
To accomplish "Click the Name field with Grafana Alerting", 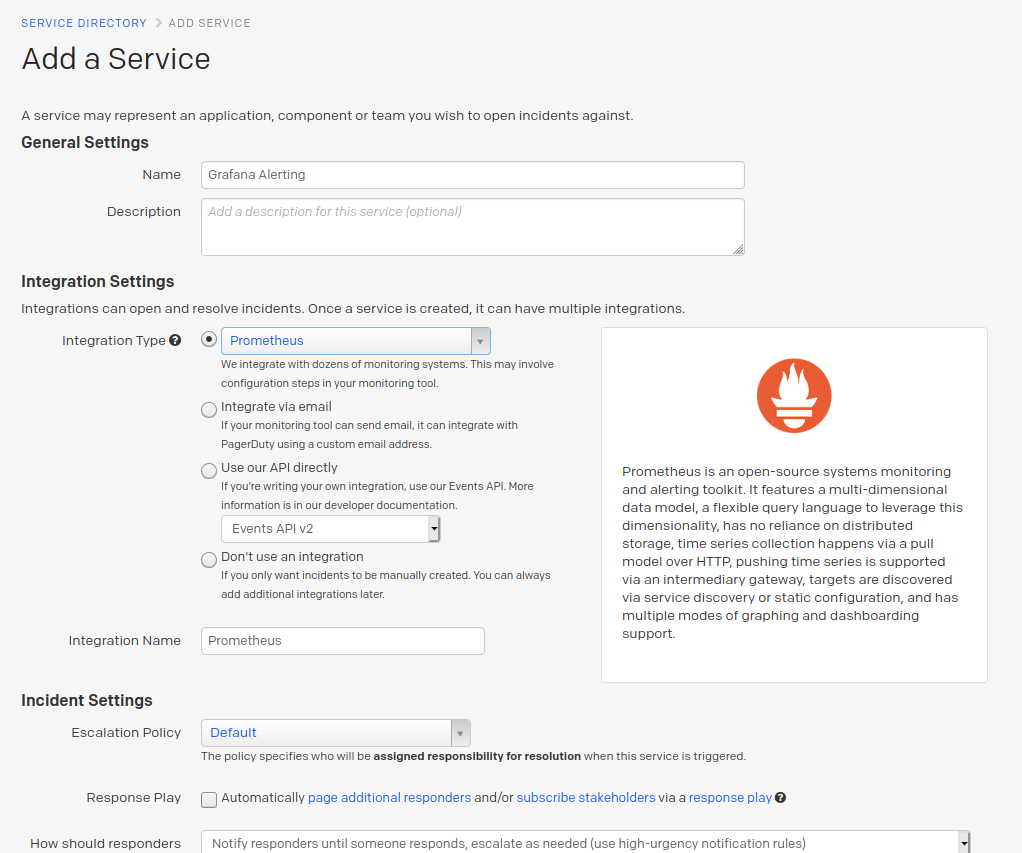I will click(473, 175).
